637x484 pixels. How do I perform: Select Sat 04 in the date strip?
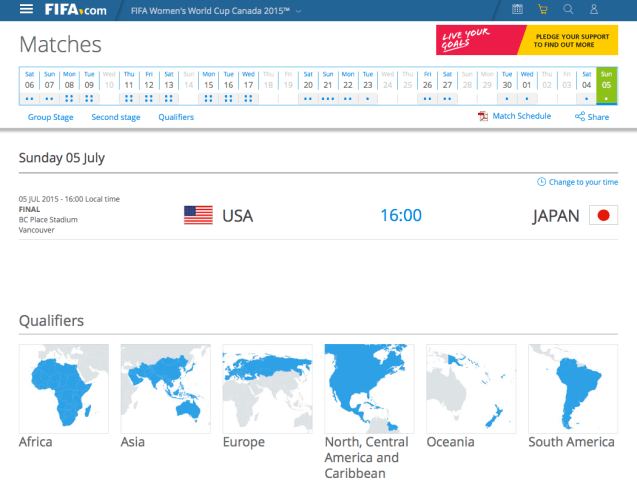coord(587,86)
